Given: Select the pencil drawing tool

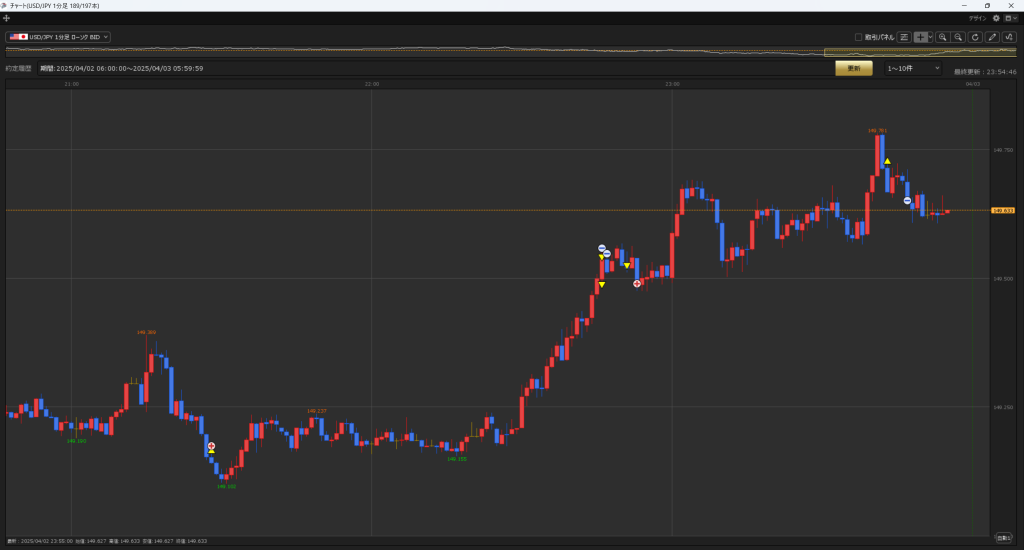Looking at the screenshot, I should [x=992, y=37].
